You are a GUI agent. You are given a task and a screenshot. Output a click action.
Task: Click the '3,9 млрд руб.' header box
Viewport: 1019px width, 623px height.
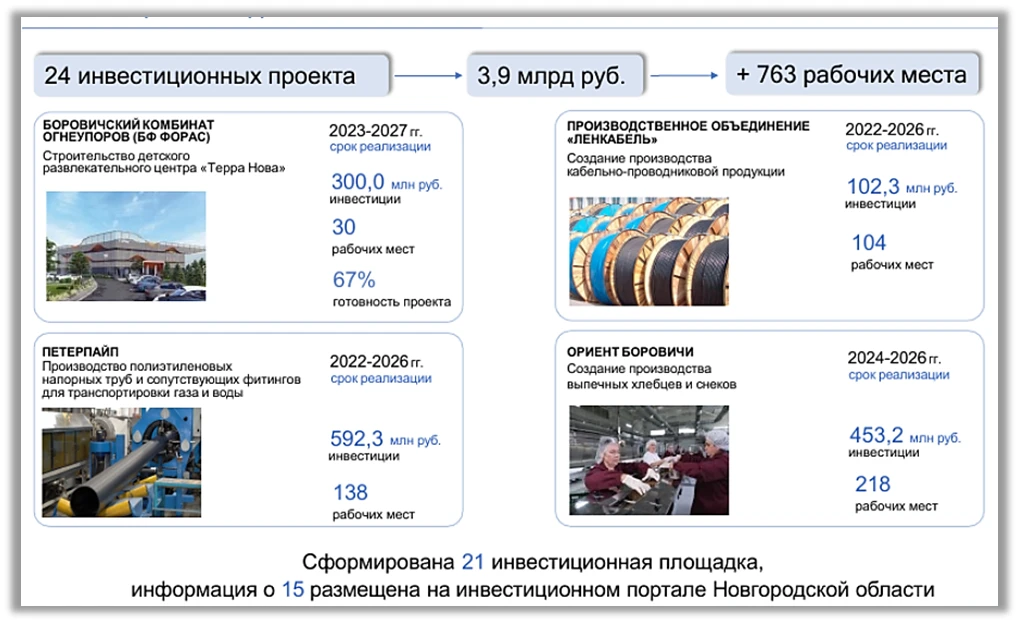coord(555,75)
